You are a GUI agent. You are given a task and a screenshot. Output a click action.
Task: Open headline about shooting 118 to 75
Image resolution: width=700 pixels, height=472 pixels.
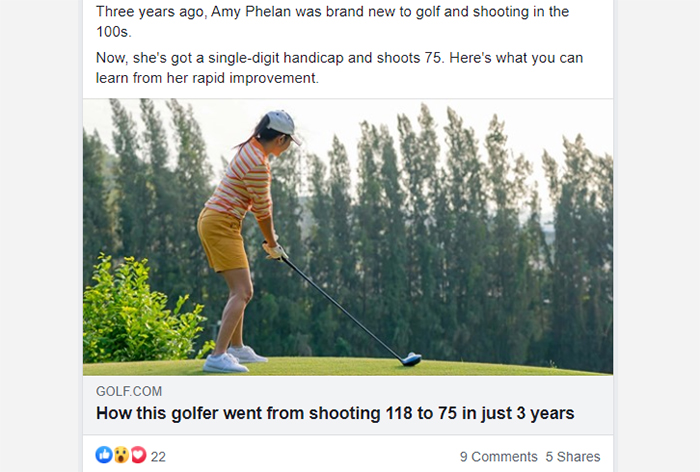pos(335,413)
